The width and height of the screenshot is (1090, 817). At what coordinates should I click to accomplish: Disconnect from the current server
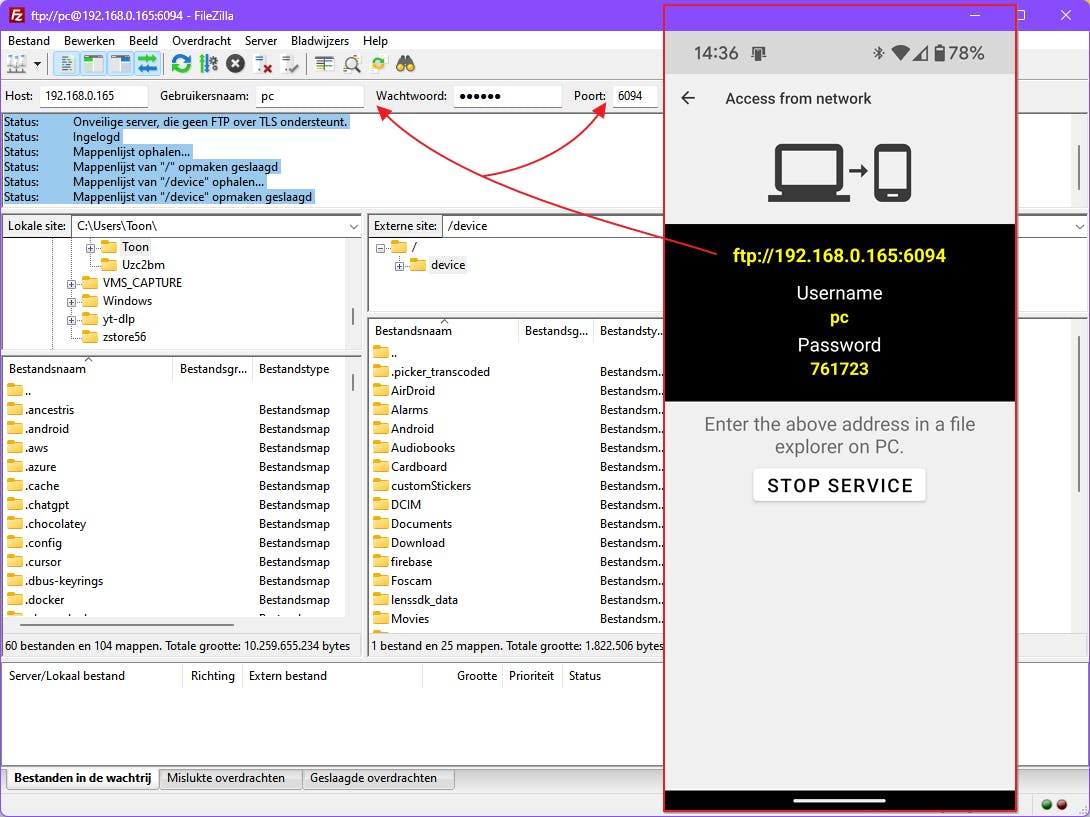pos(263,64)
